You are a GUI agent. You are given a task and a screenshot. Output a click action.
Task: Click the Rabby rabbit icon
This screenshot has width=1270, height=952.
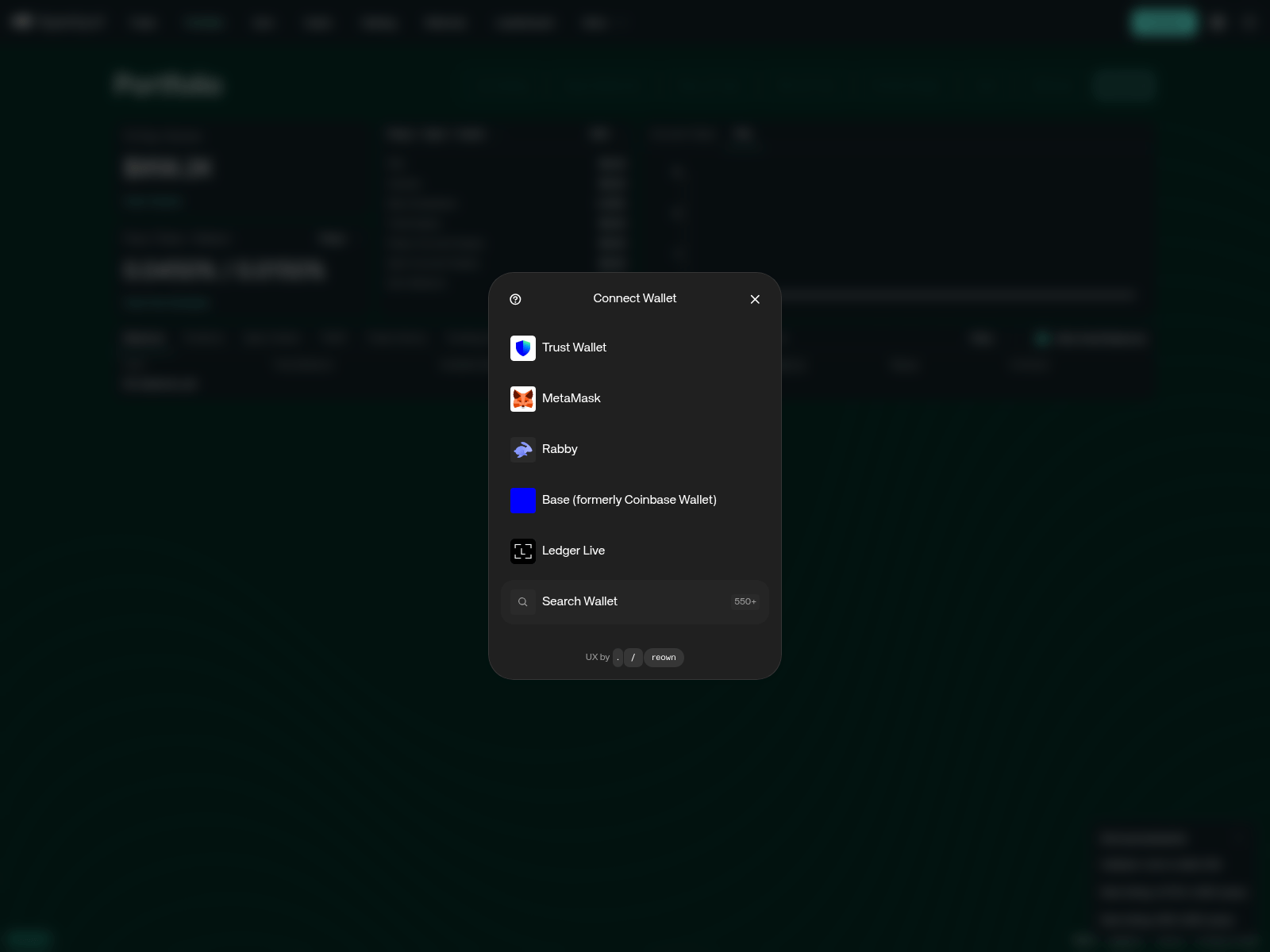[523, 450]
